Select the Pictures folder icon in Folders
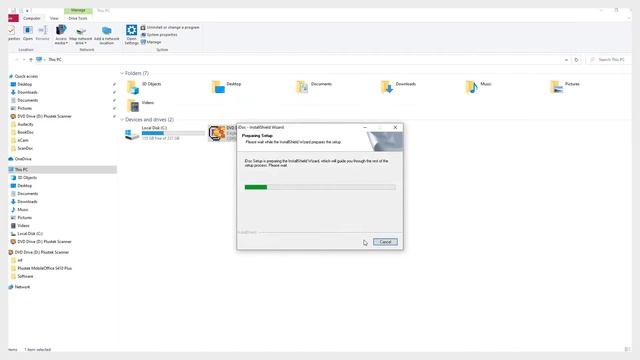This screenshot has width=640, height=360. (x=556, y=87)
